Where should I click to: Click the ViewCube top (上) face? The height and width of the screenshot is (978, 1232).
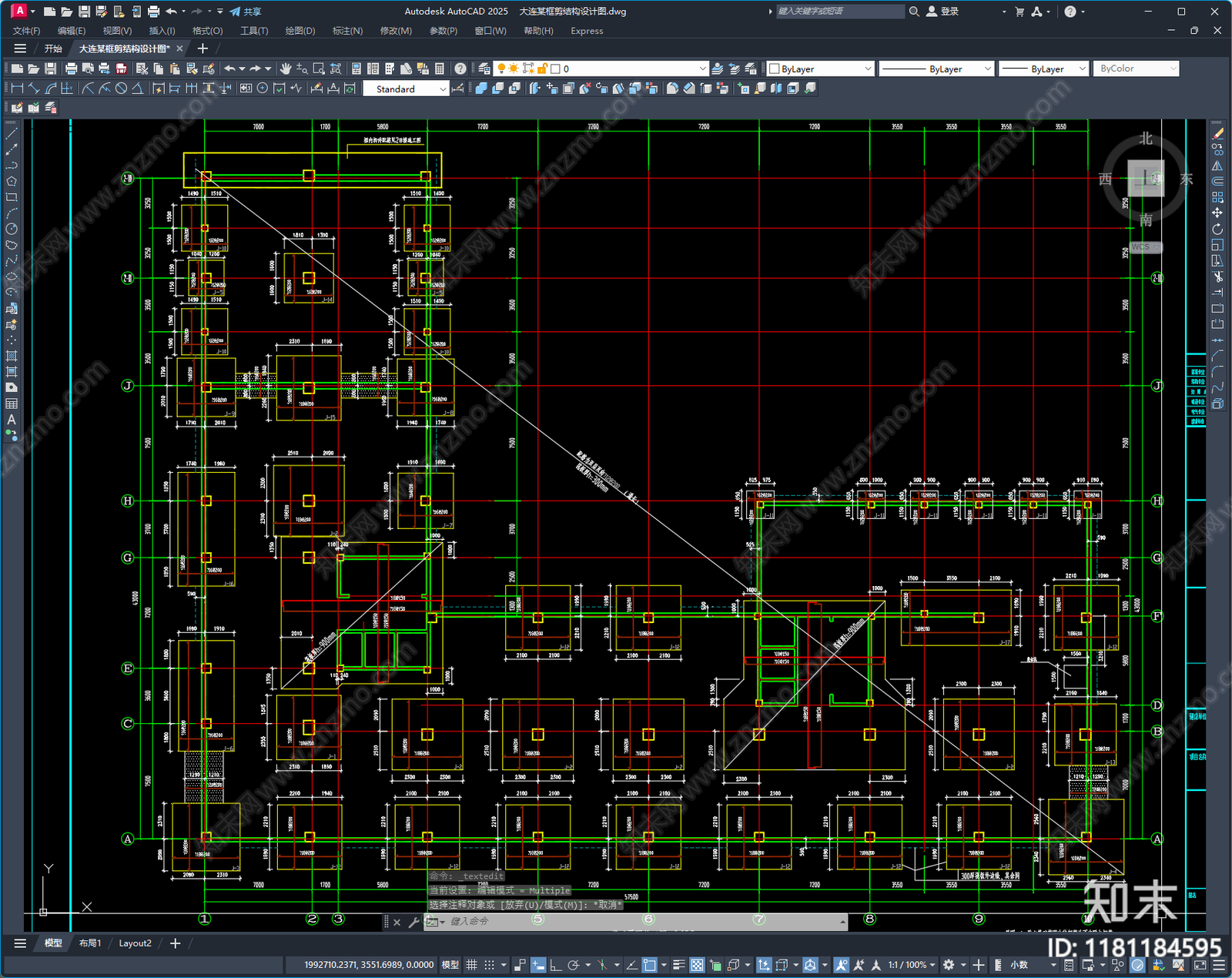1146,179
